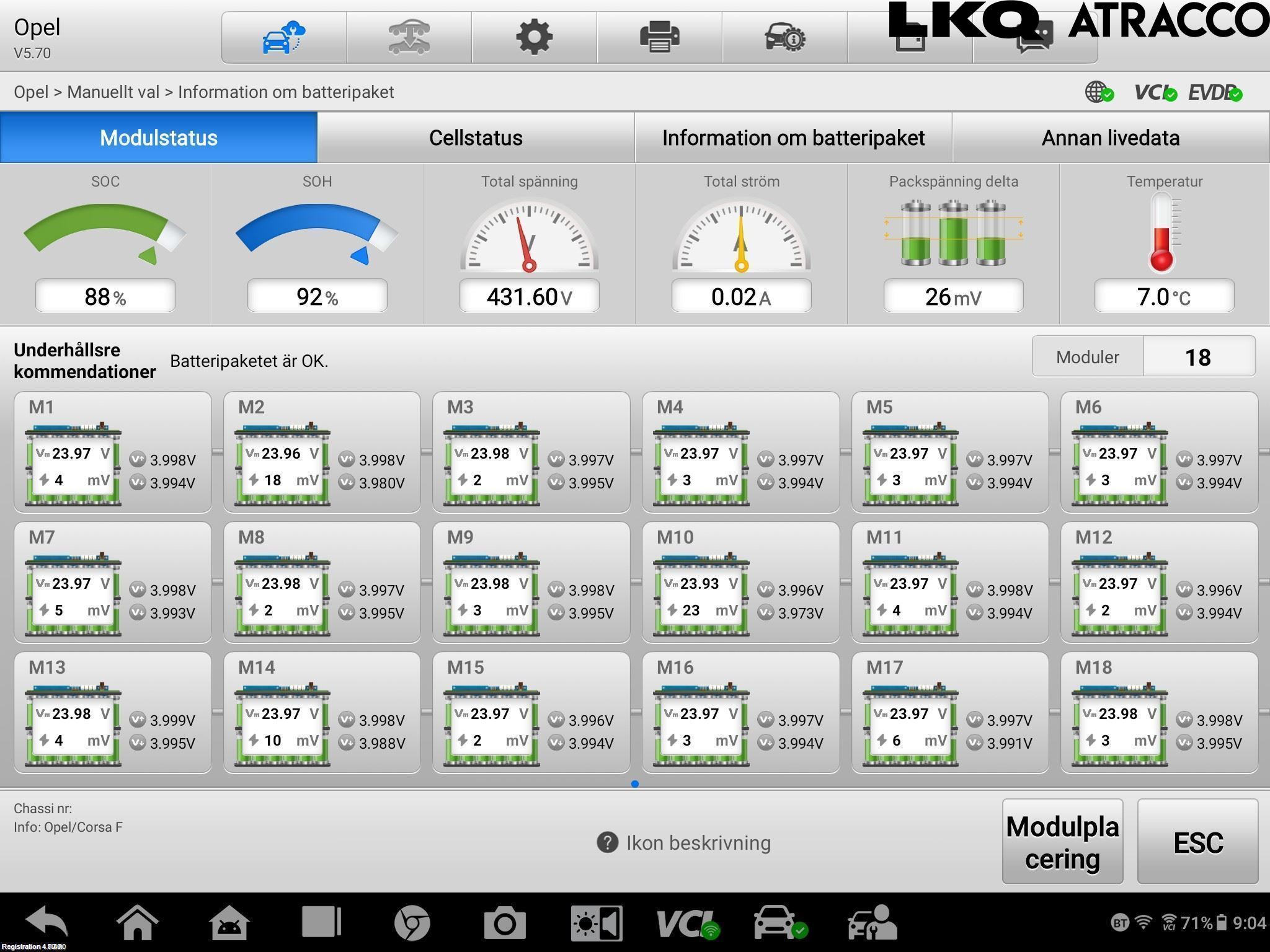Screen dimensions: 1270x952
Task: Open the gear settings icon
Action: click(535, 37)
